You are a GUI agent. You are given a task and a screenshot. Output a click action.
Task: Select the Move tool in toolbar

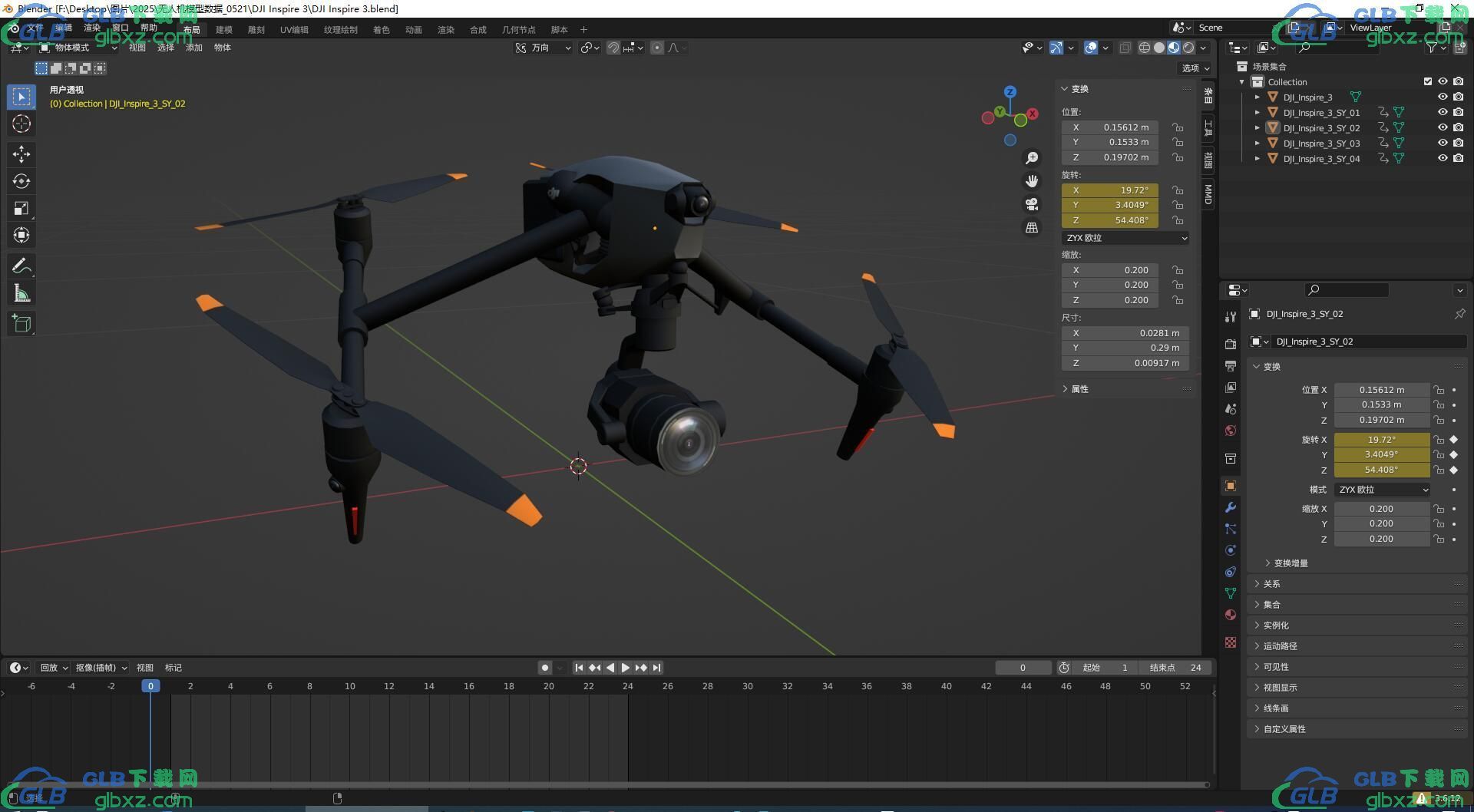[x=21, y=154]
